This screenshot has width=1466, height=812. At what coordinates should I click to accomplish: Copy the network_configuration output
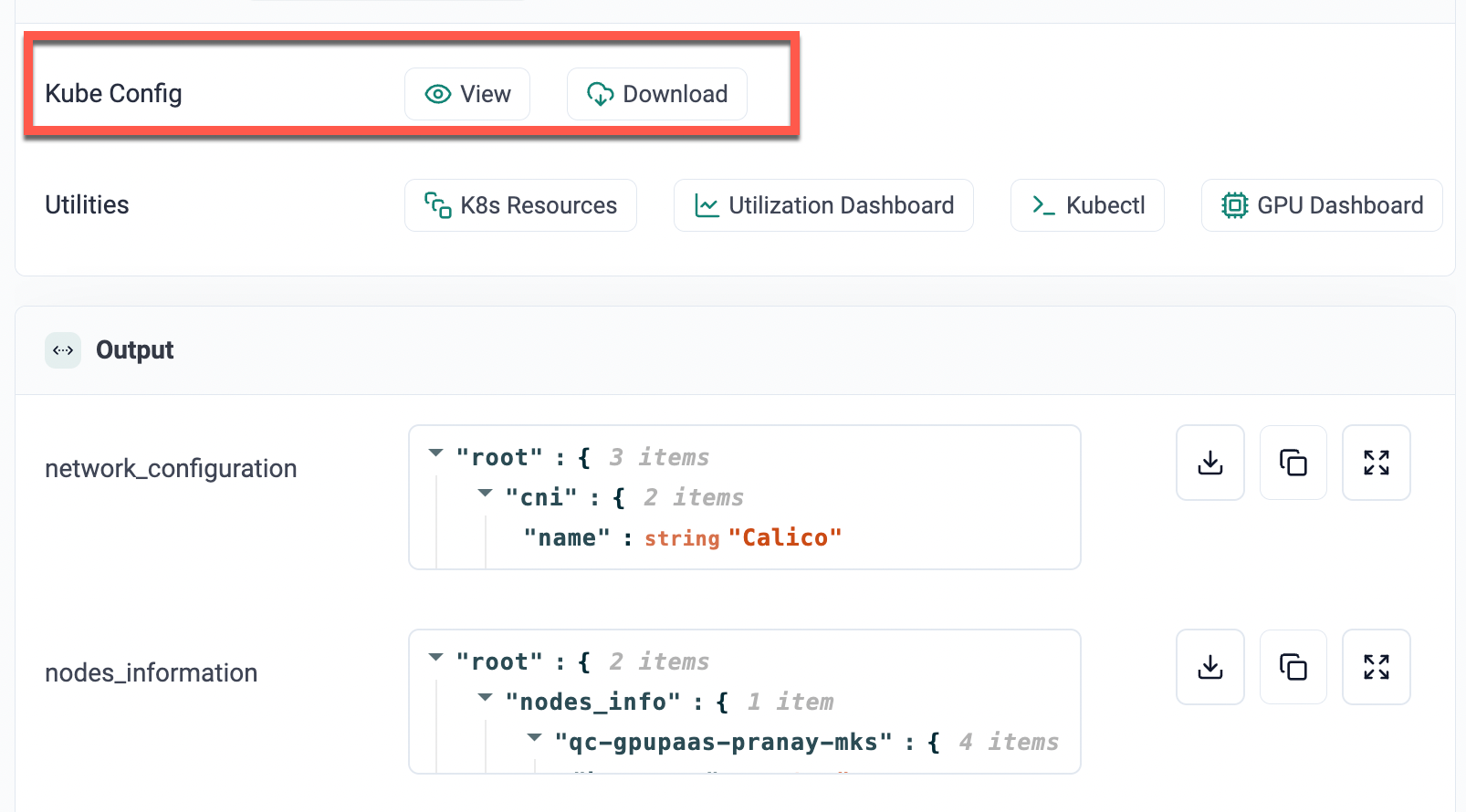click(1293, 463)
